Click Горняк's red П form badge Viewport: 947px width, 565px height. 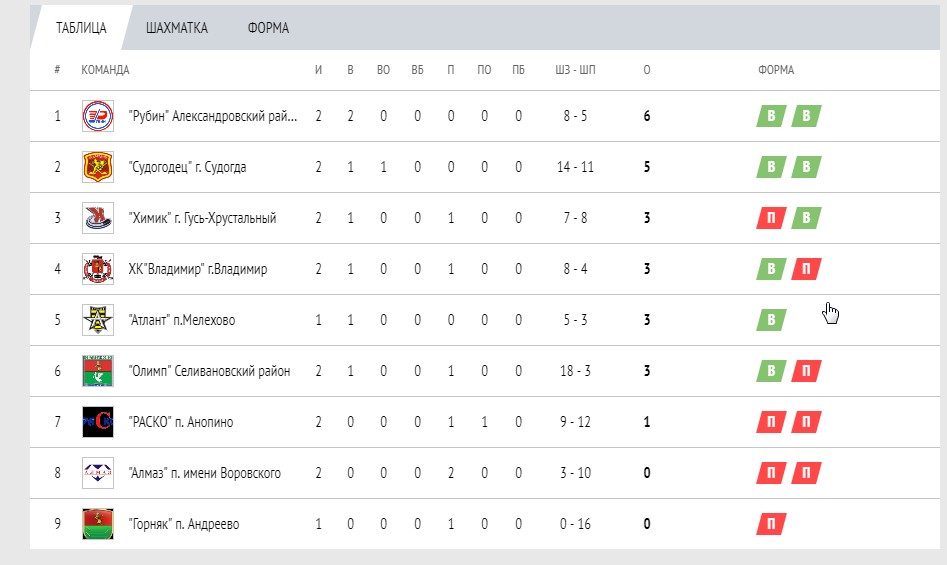click(x=770, y=524)
